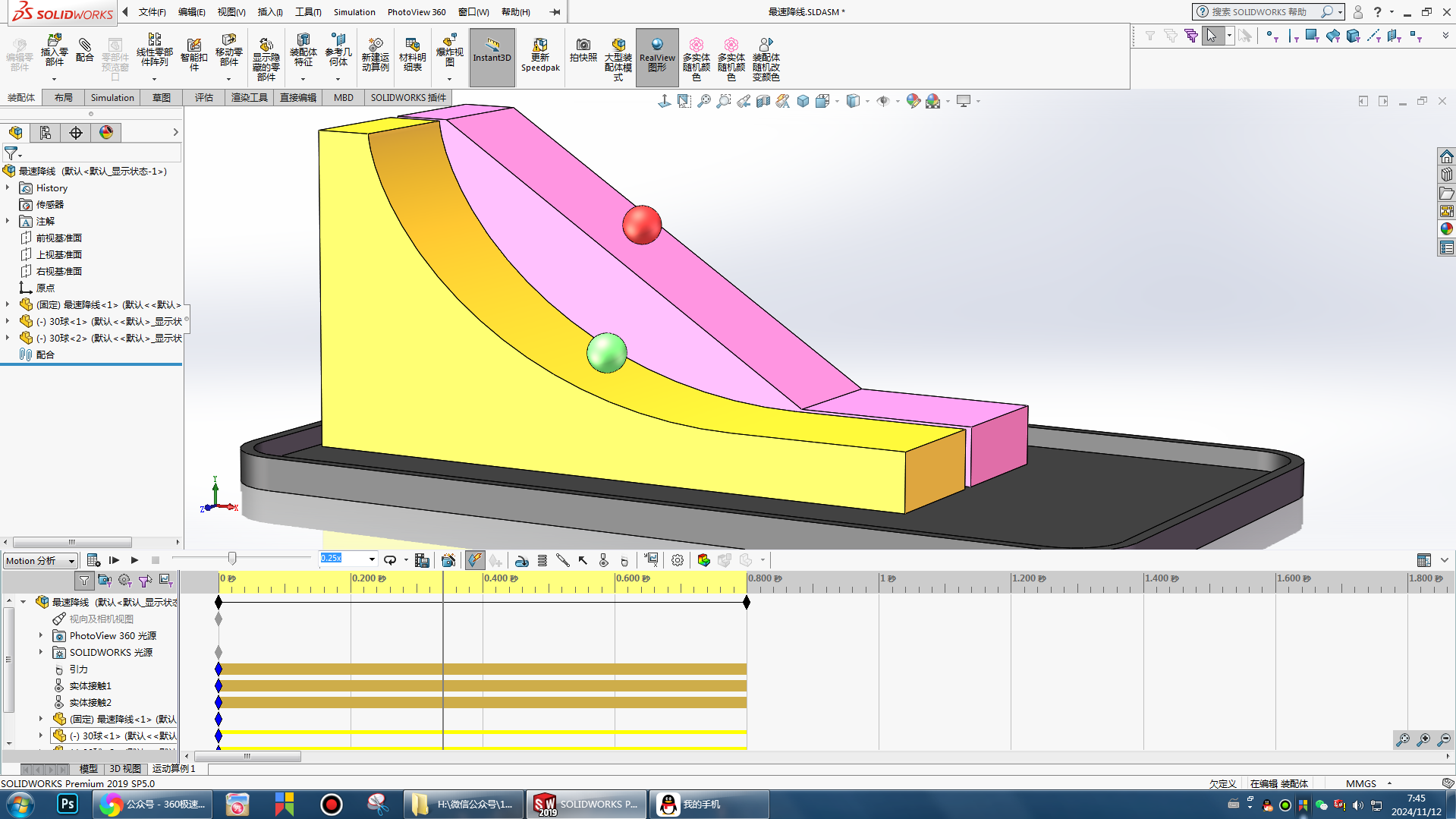Open motion study properties gear icon
The width and height of the screenshot is (1456, 819).
pyautogui.click(x=677, y=560)
